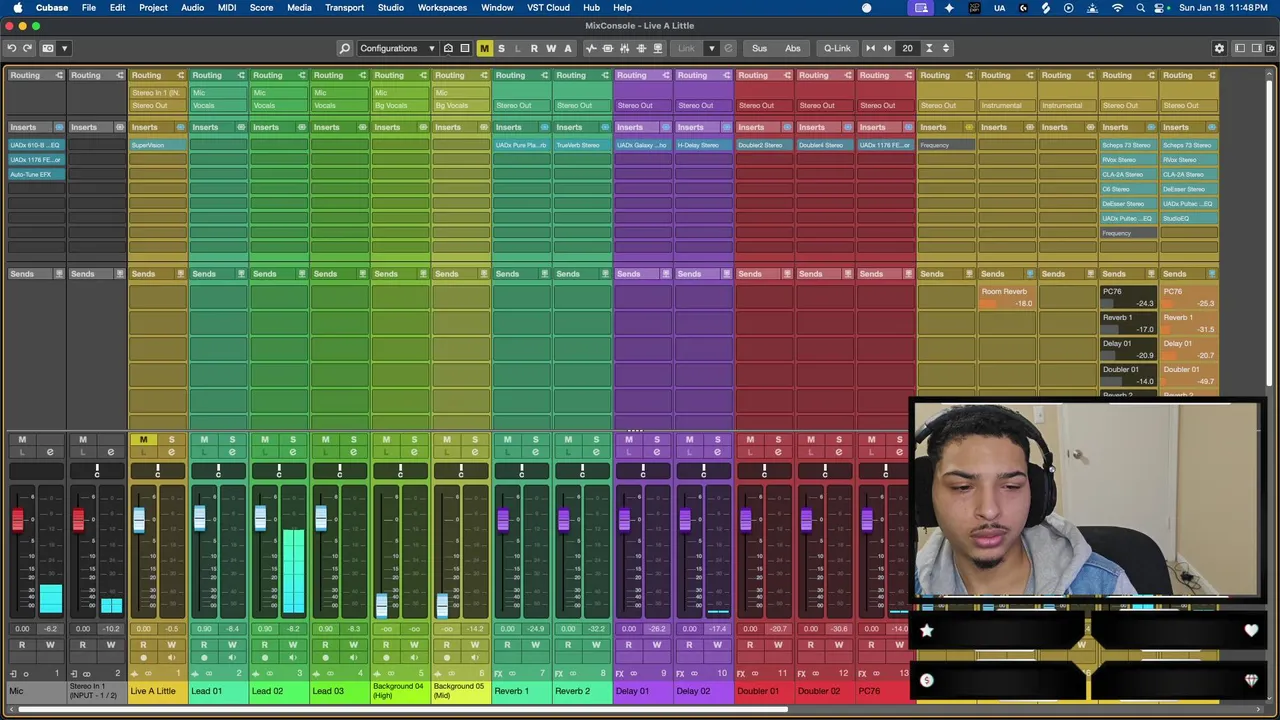This screenshot has width=1280, height=720.
Task: Open Edit Channel Settings (e) for Lead 03
Action: (353, 452)
